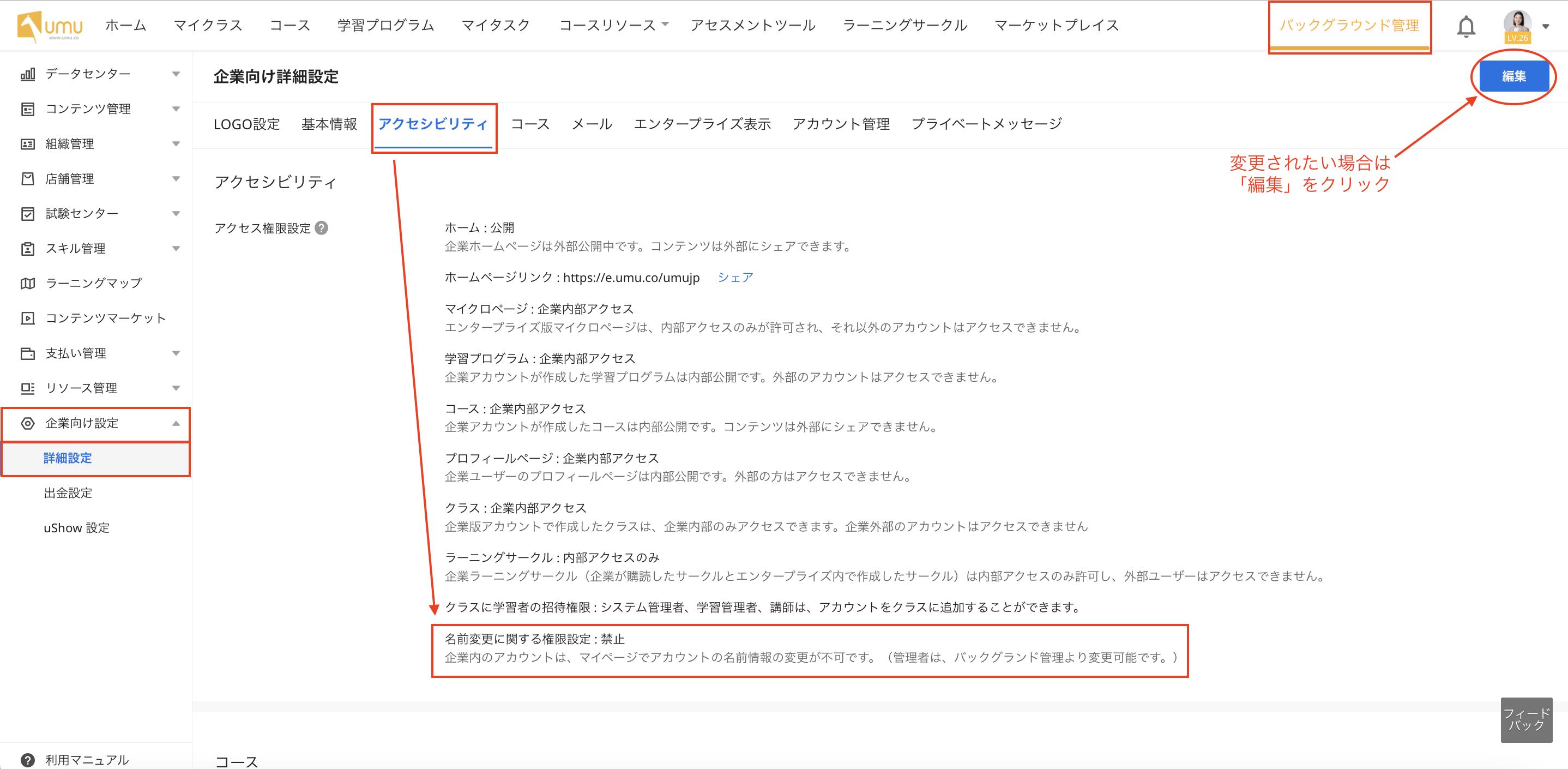Expand the コンテンツ管理 sidebar section
Image resolution: width=1568 pixels, height=769 pixels.
[x=176, y=109]
